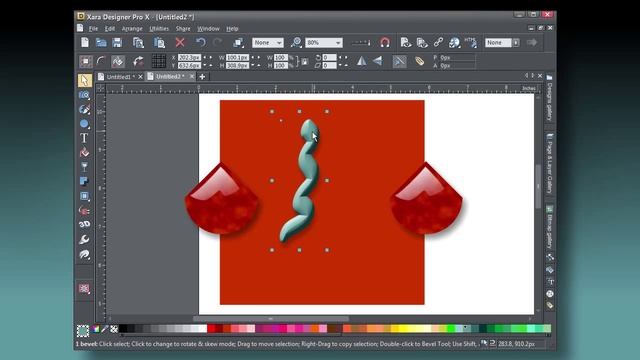Open the zoom percentage 80% dropdown
Screen dimensions: 640x360
[324, 42]
